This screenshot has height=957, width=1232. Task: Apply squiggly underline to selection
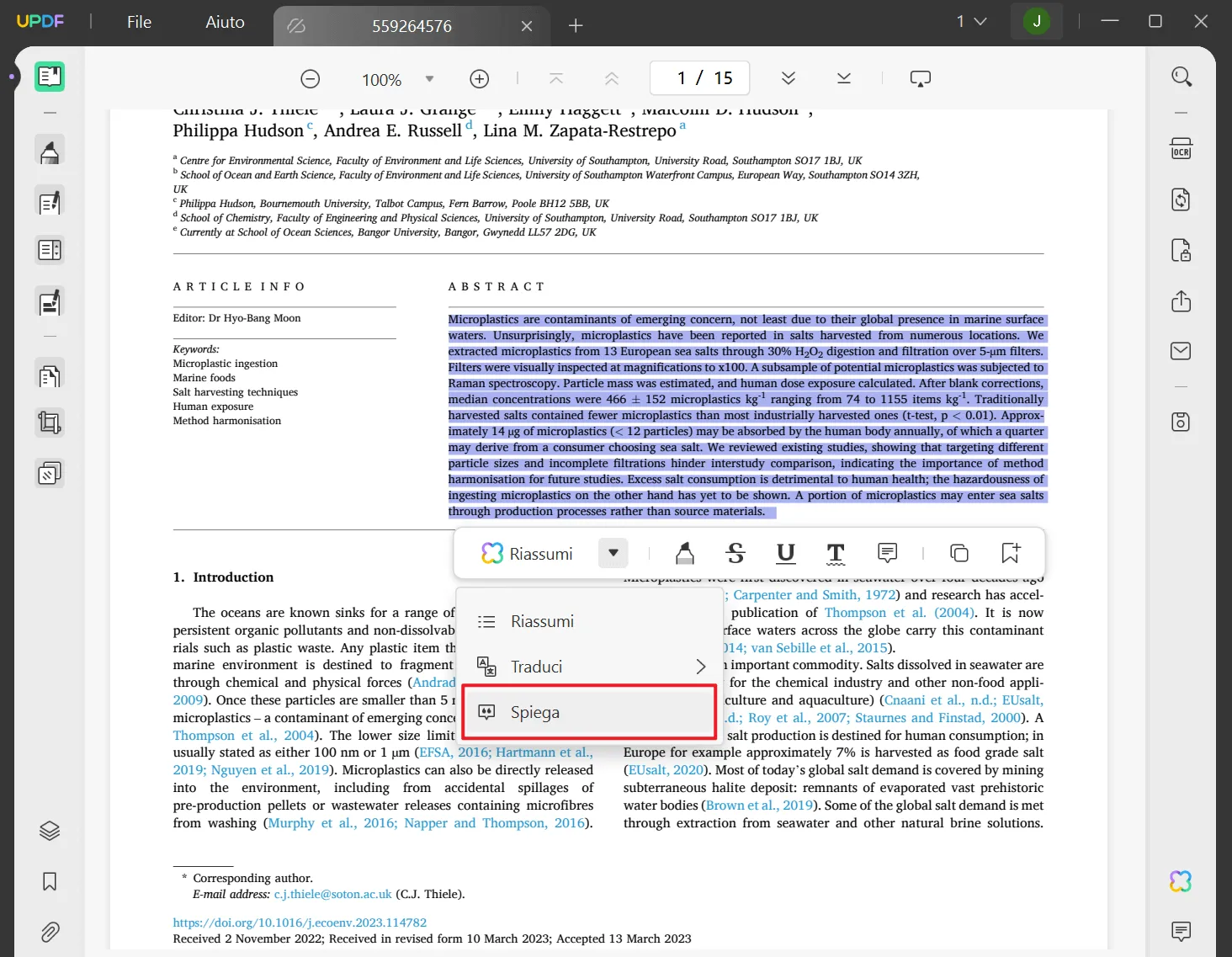point(836,553)
